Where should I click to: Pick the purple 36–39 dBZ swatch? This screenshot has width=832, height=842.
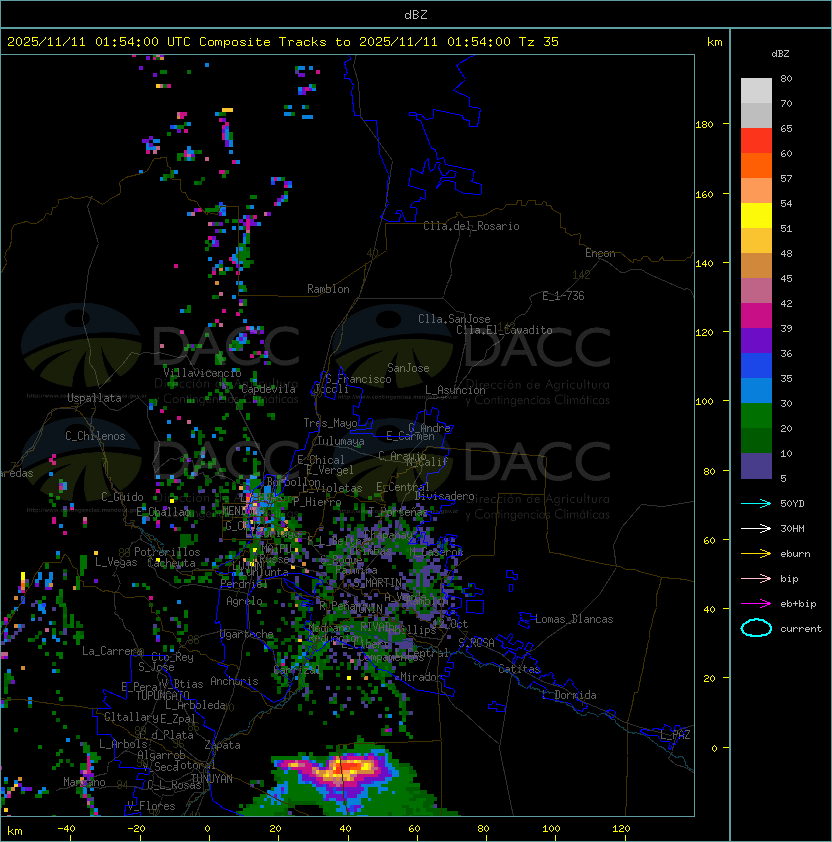756,340
